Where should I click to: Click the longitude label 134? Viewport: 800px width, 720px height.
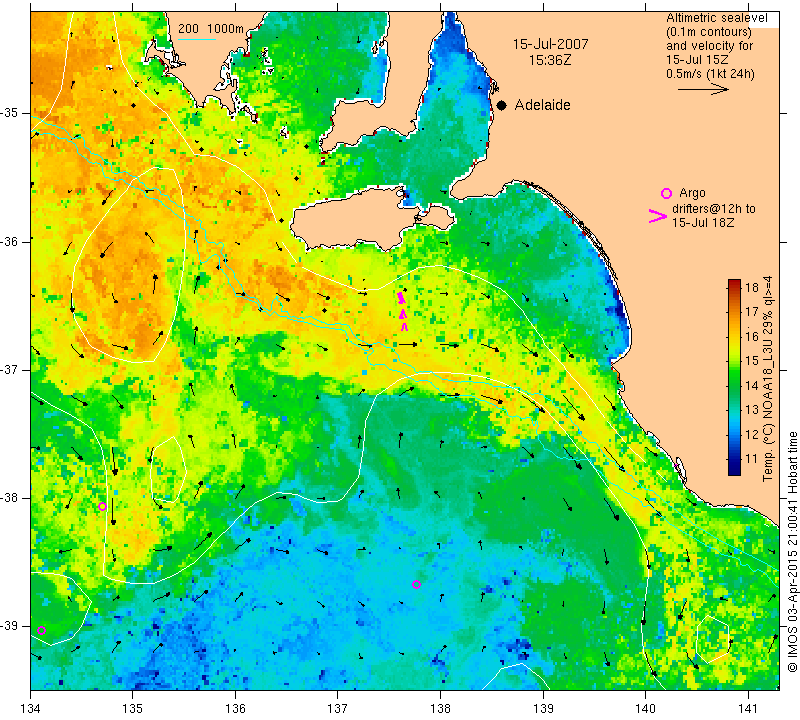31,708
